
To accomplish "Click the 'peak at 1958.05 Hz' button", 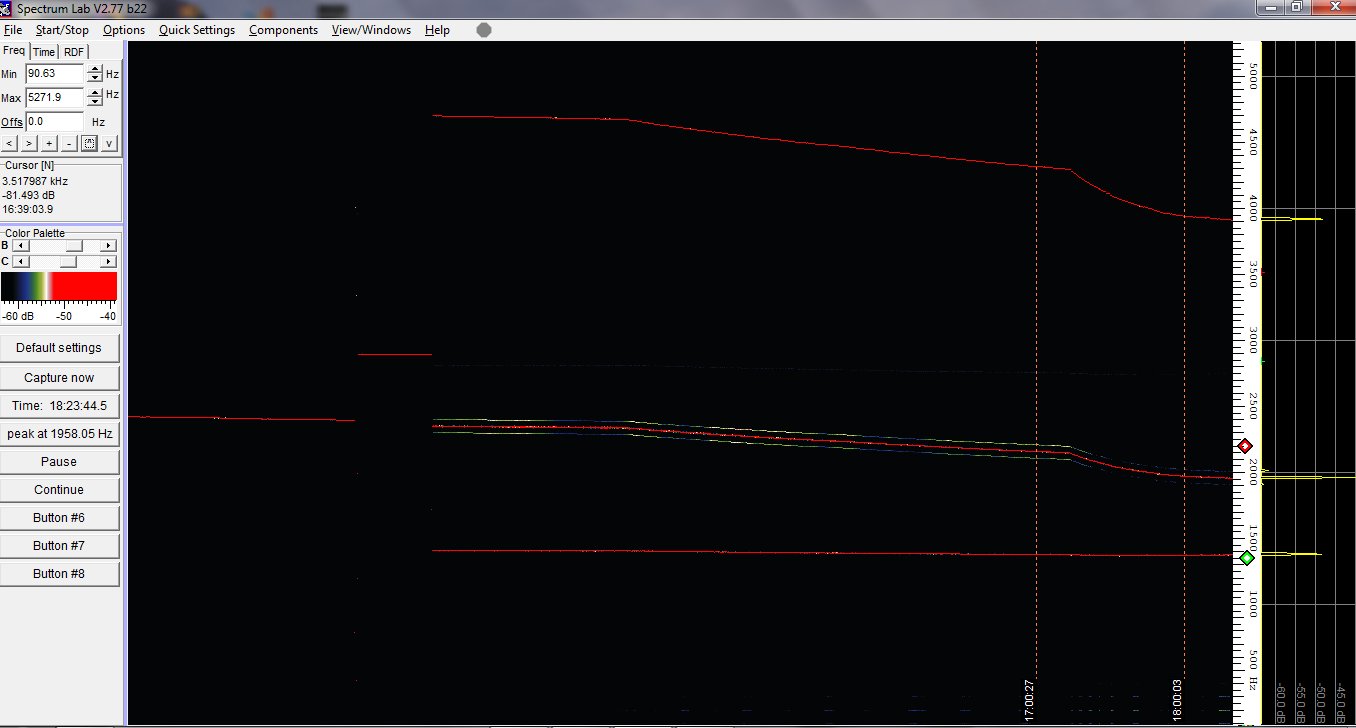I will 59,434.
